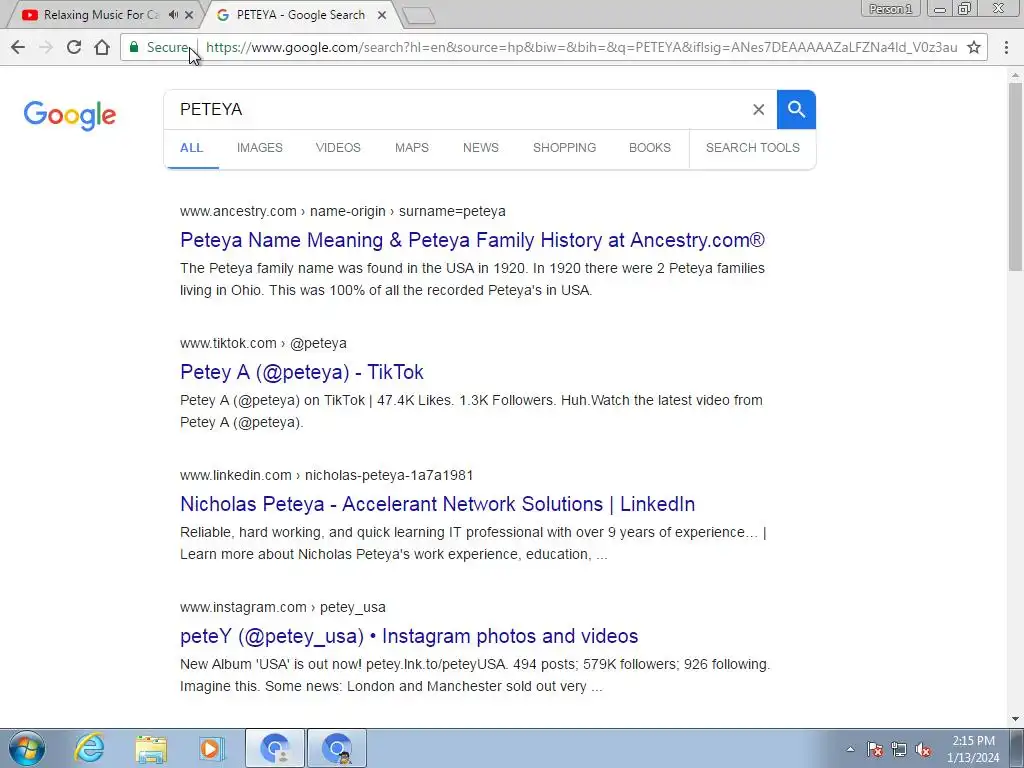Click the blue magnifier search button
This screenshot has height=768, width=1024.
click(x=796, y=109)
